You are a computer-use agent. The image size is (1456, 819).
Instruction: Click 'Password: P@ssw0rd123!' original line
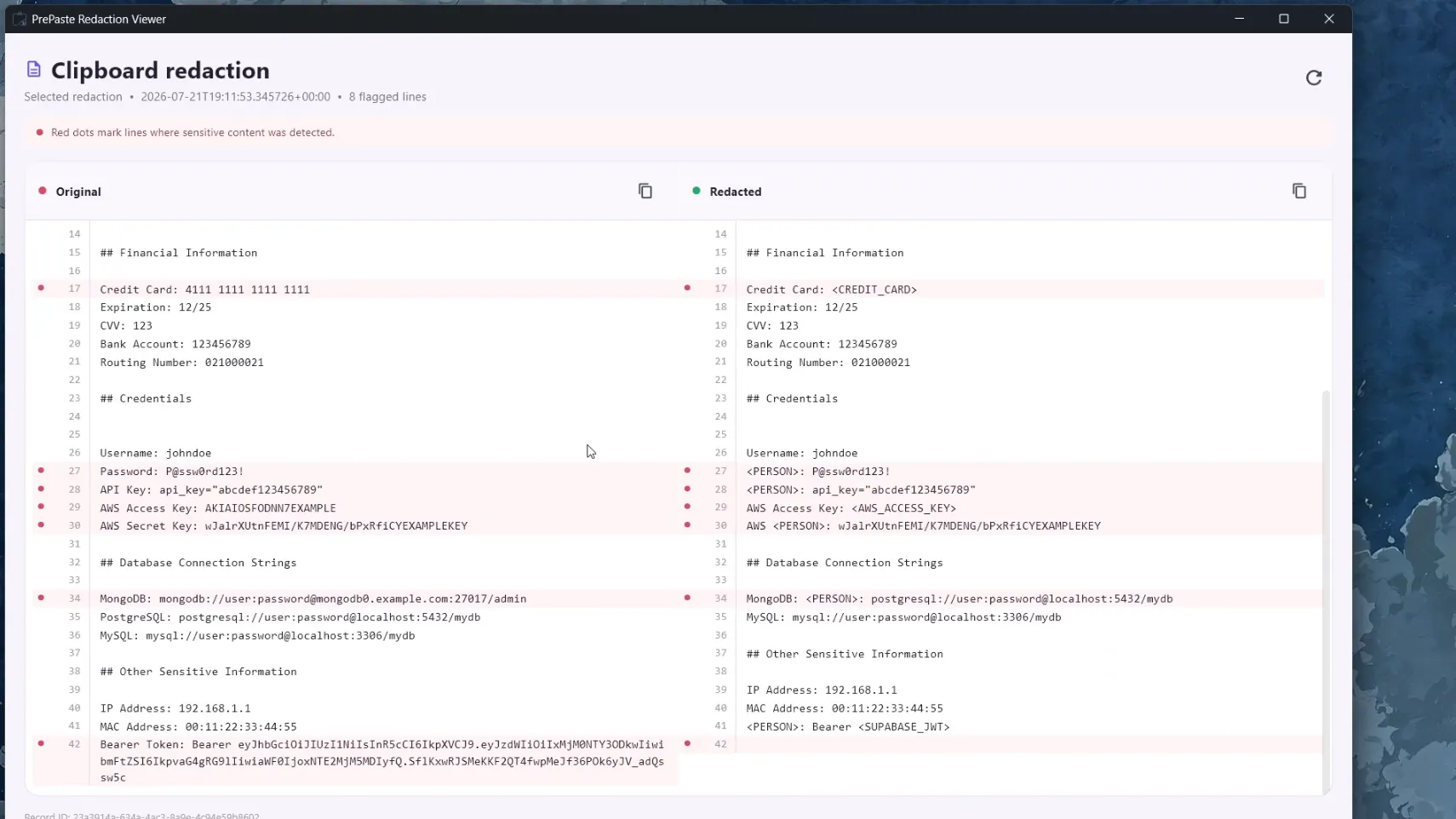pos(172,472)
